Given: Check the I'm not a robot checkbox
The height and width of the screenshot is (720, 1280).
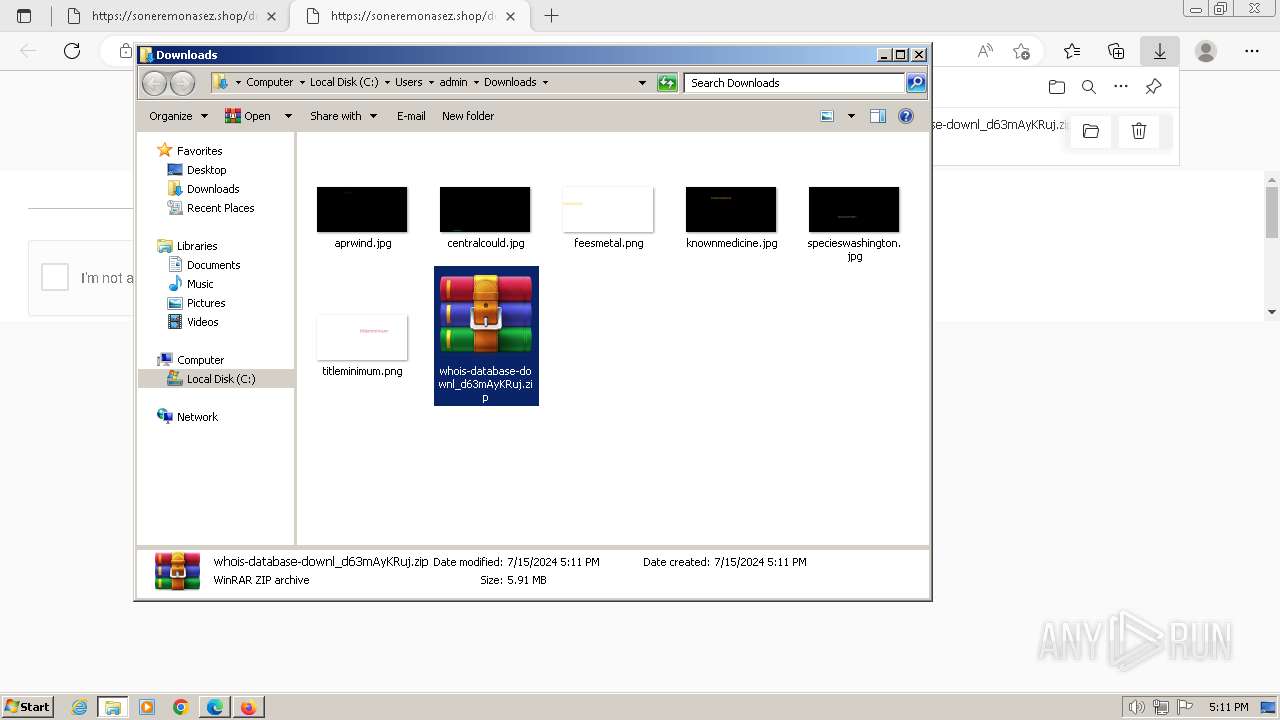Looking at the screenshot, I should (x=55, y=277).
